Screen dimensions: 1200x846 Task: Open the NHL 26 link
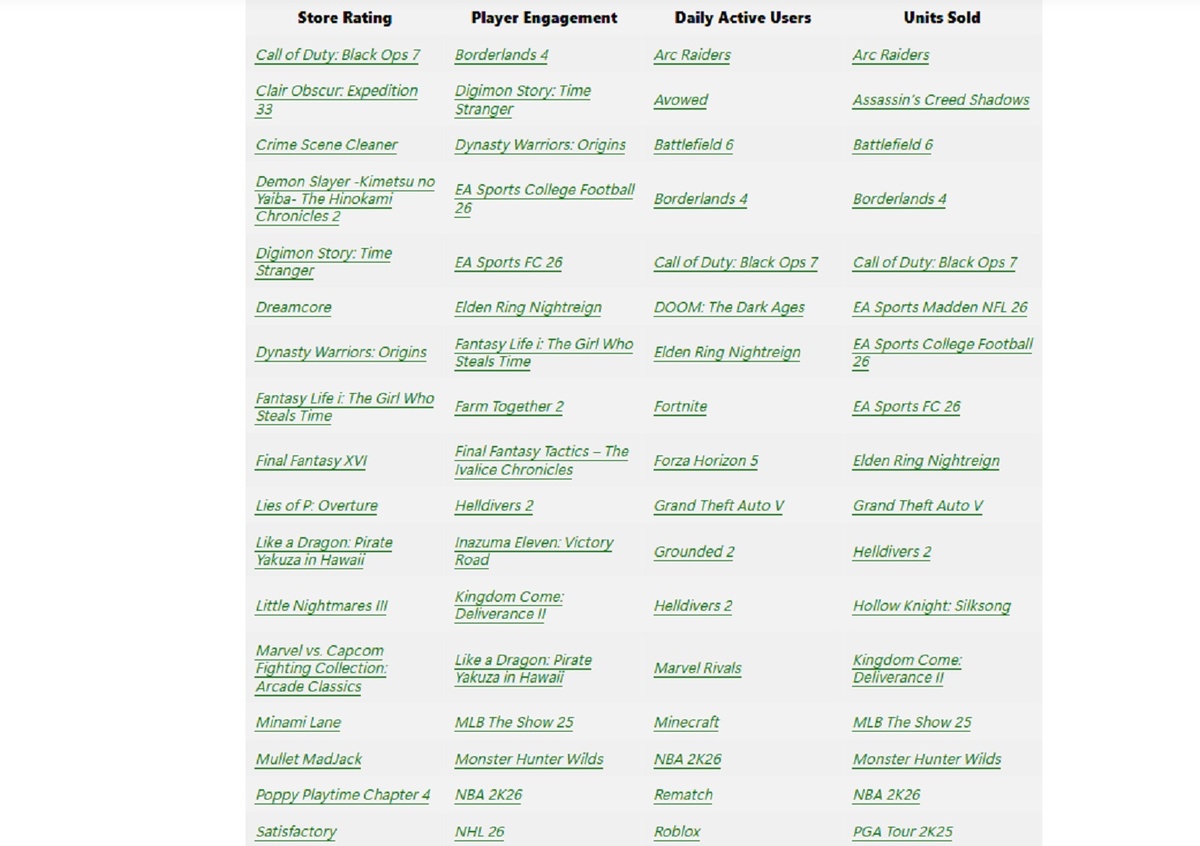[x=480, y=832]
